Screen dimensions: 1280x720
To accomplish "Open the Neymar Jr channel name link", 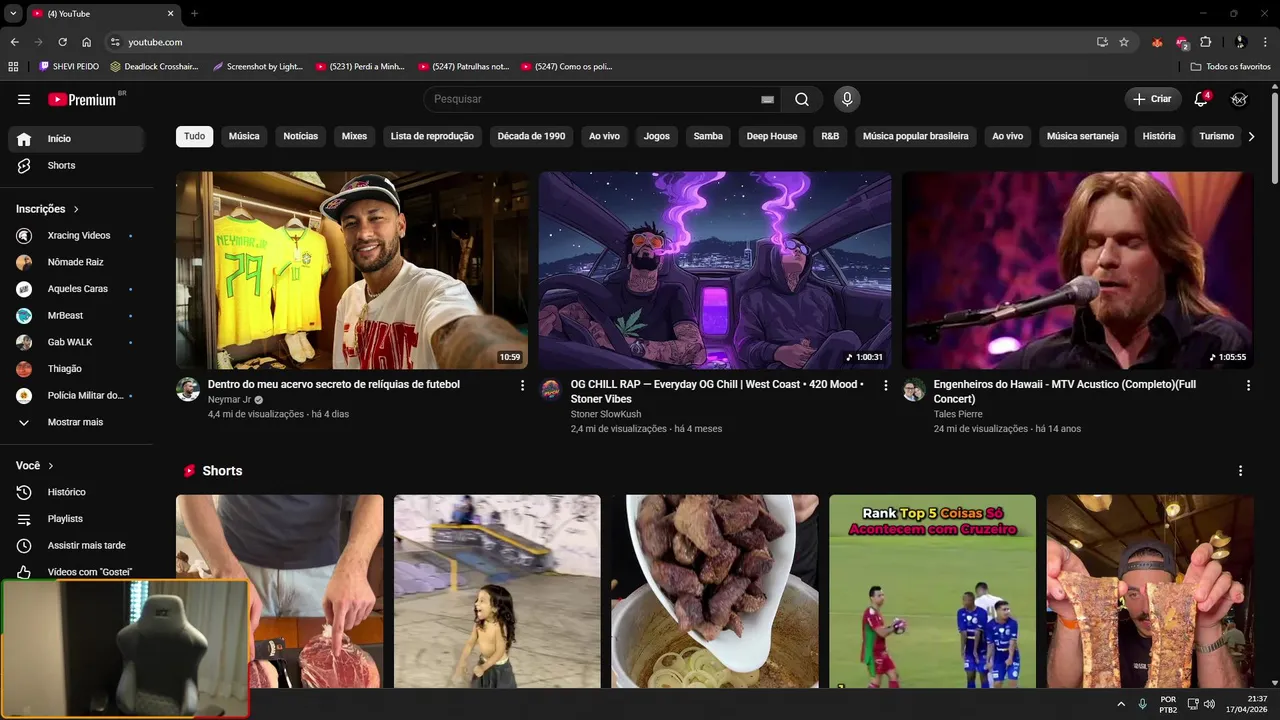I will click(x=229, y=399).
